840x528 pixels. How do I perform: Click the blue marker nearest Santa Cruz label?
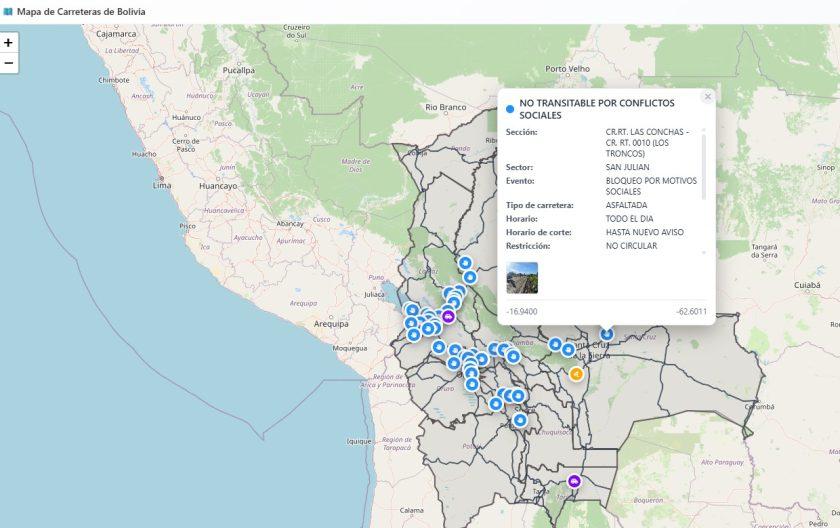pyautogui.click(x=568, y=350)
